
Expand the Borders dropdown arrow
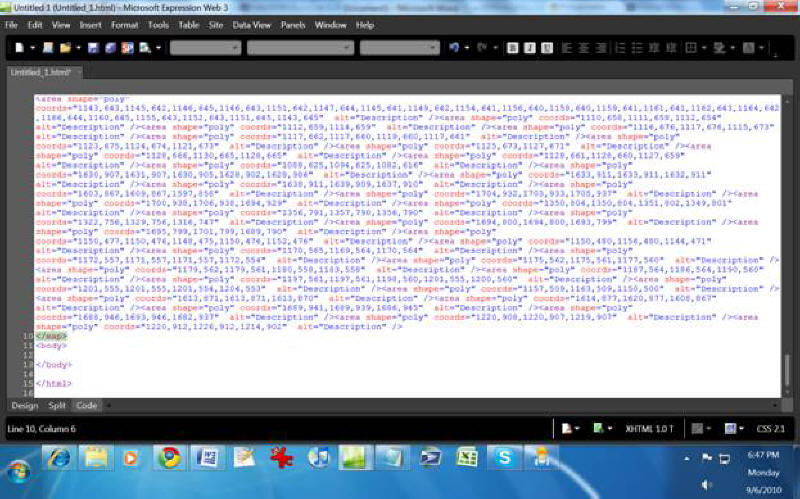(x=704, y=48)
